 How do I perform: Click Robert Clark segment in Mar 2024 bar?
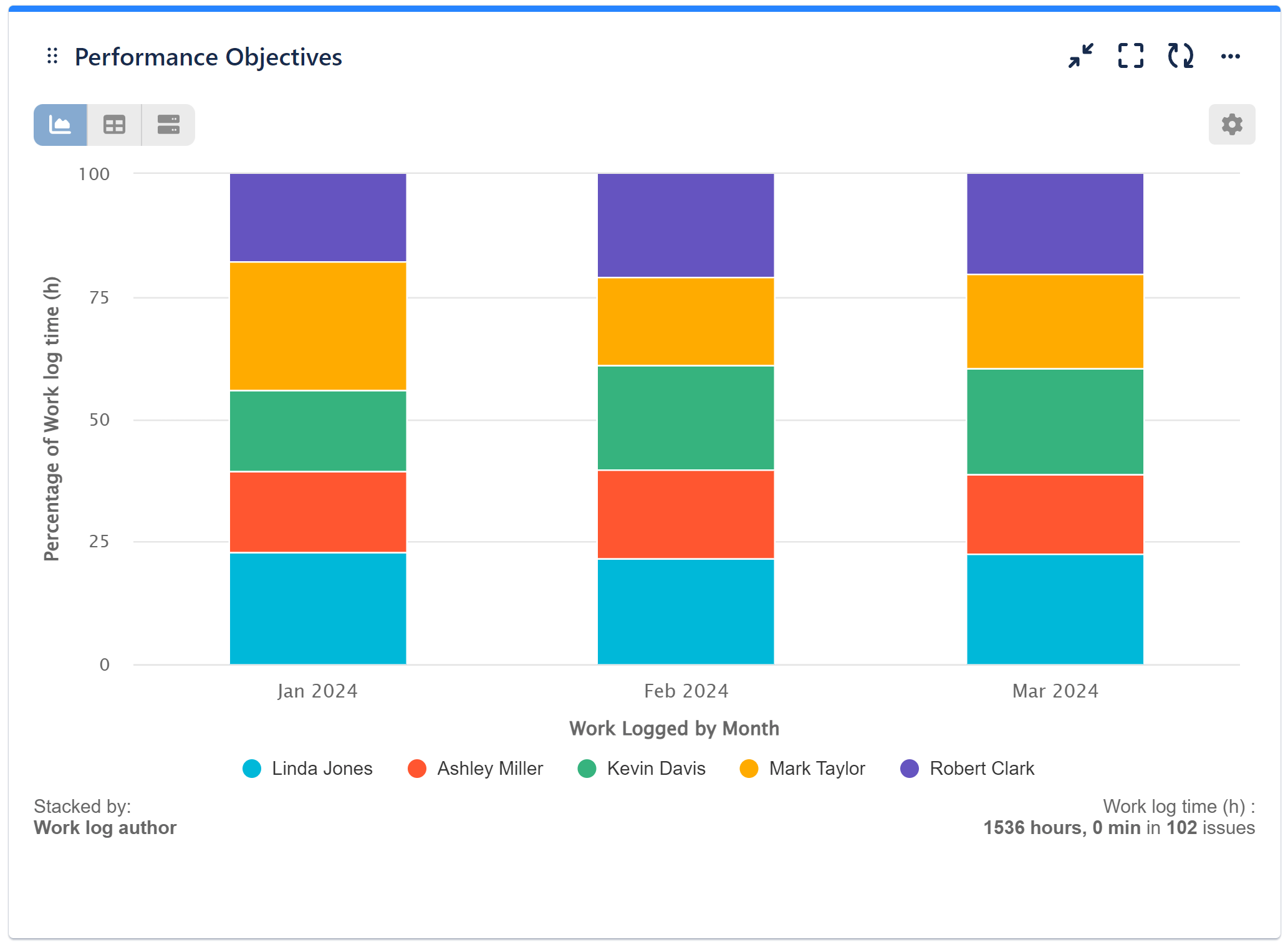pos(1054,224)
